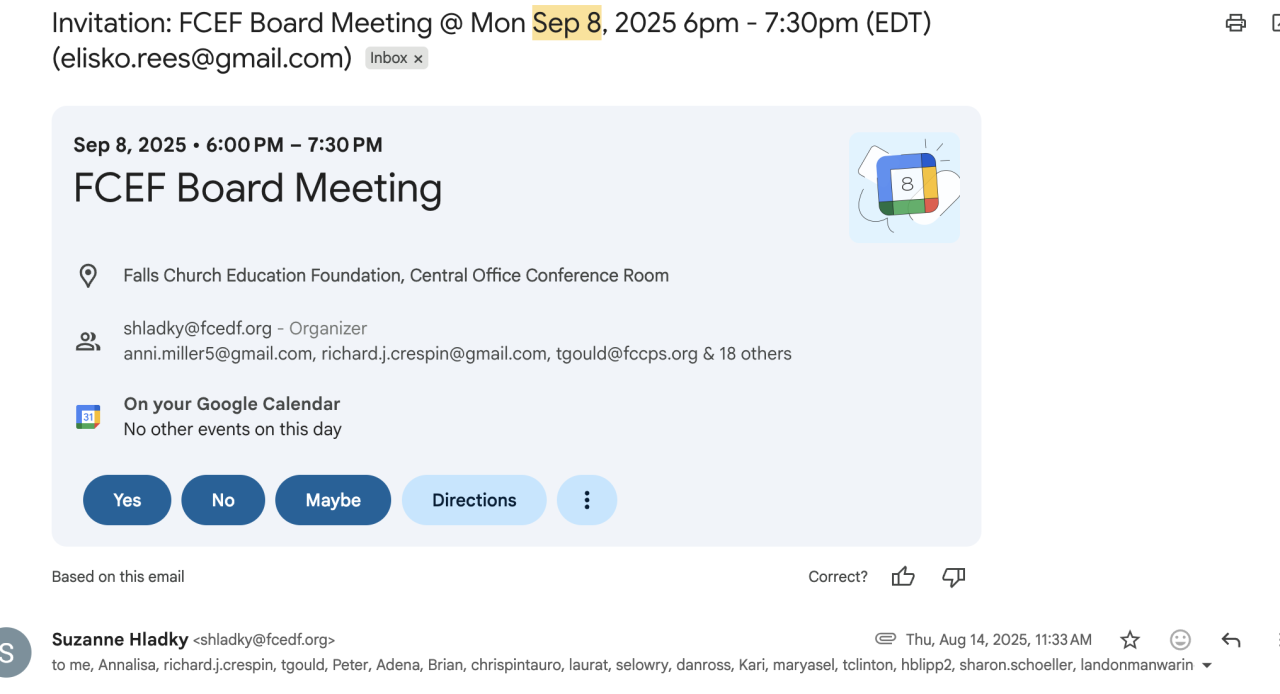This screenshot has height=694, width=1280.
Task: Click the thumbs down feedback icon
Action: point(954,576)
